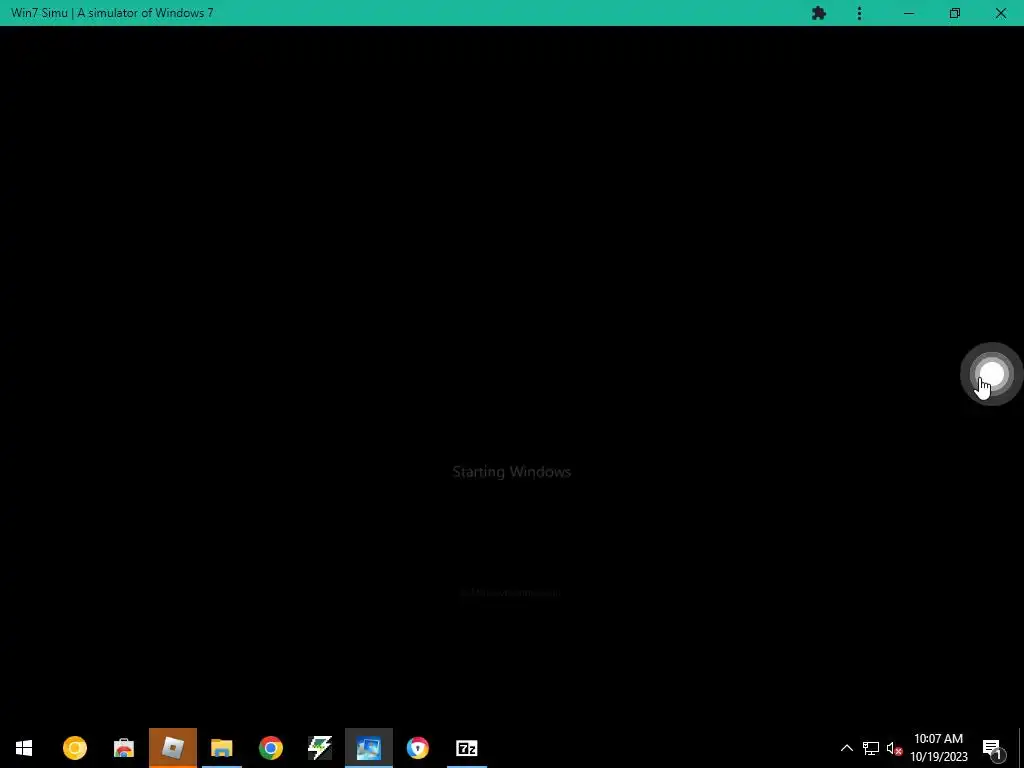Viewport: 1024px width, 768px height.
Task: Click the 'Starting Windows' text
Action: 511,472
